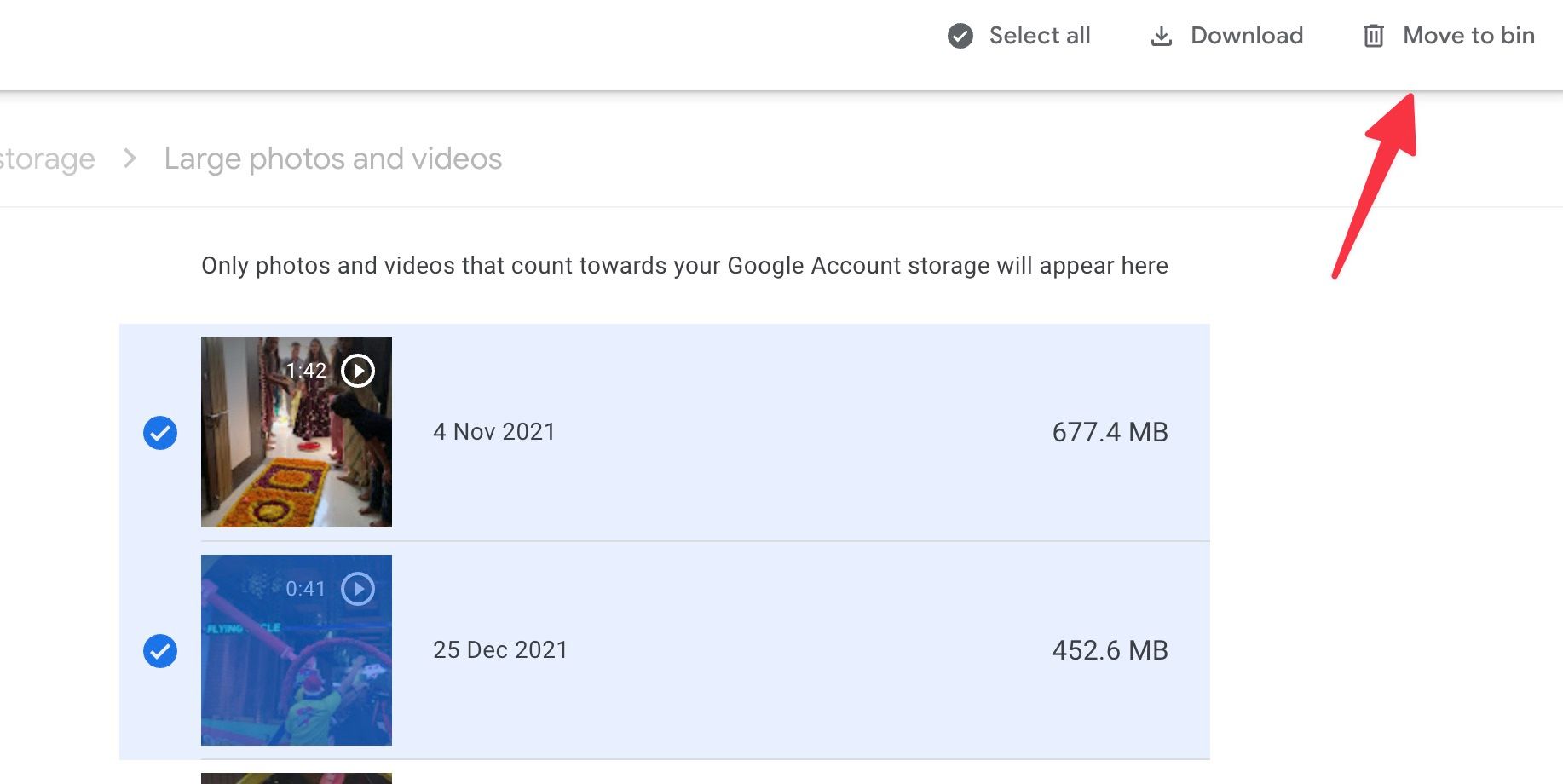The height and width of the screenshot is (784, 1563).
Task: Deselect the 25 Dec 2021 video checkmark
Action: point(159,650)
